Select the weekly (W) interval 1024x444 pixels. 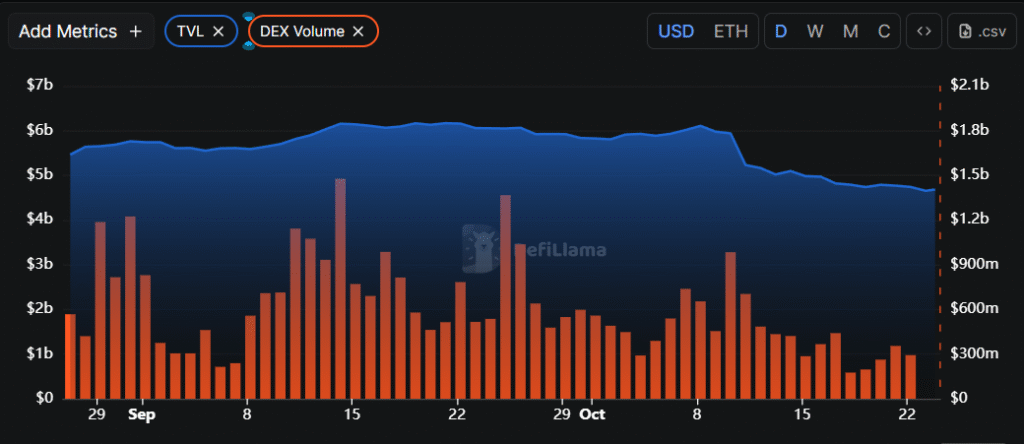(x=815, y=31)
